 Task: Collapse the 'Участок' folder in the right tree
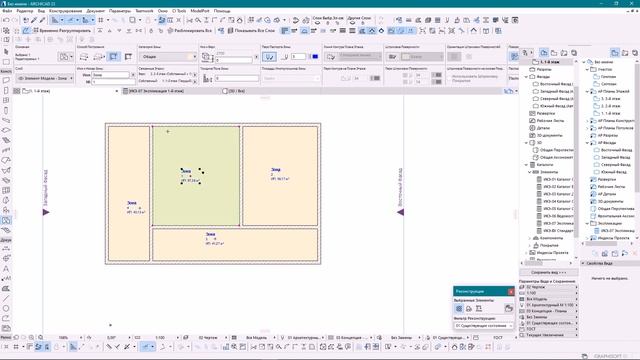point(587,69)
